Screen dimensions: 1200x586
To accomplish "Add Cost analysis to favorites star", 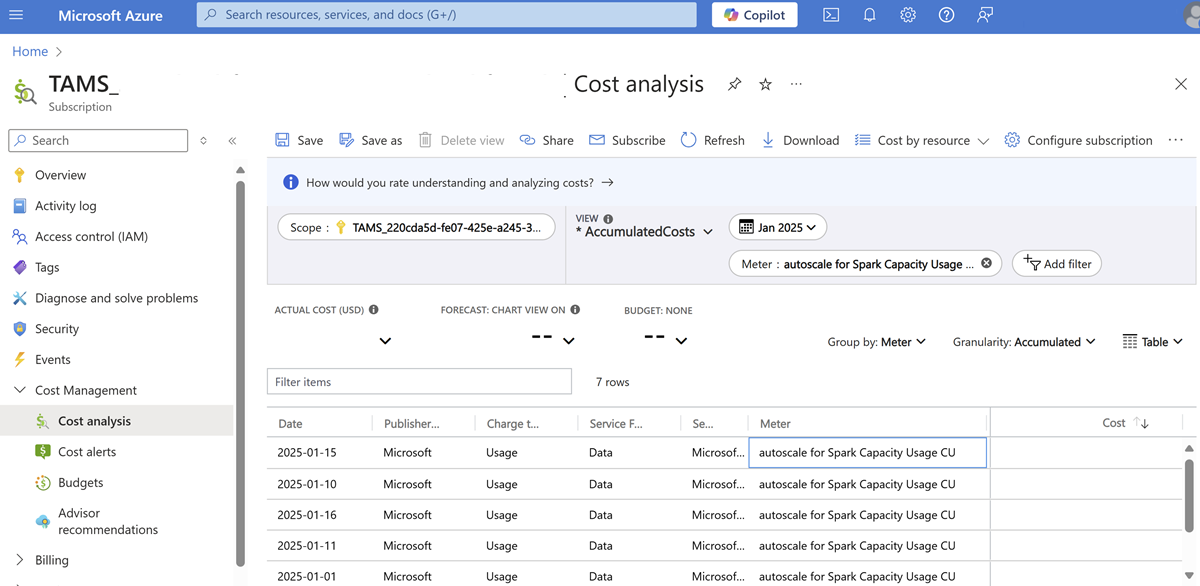I will coord(765,85).
